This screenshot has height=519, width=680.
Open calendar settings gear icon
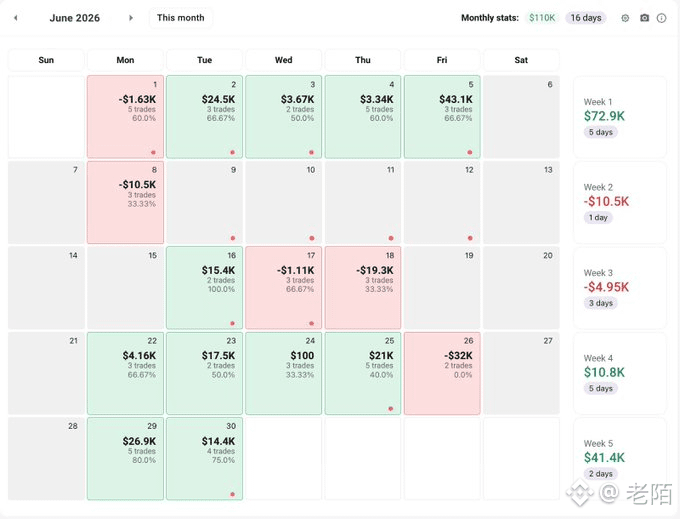click(x=625, y=18)
